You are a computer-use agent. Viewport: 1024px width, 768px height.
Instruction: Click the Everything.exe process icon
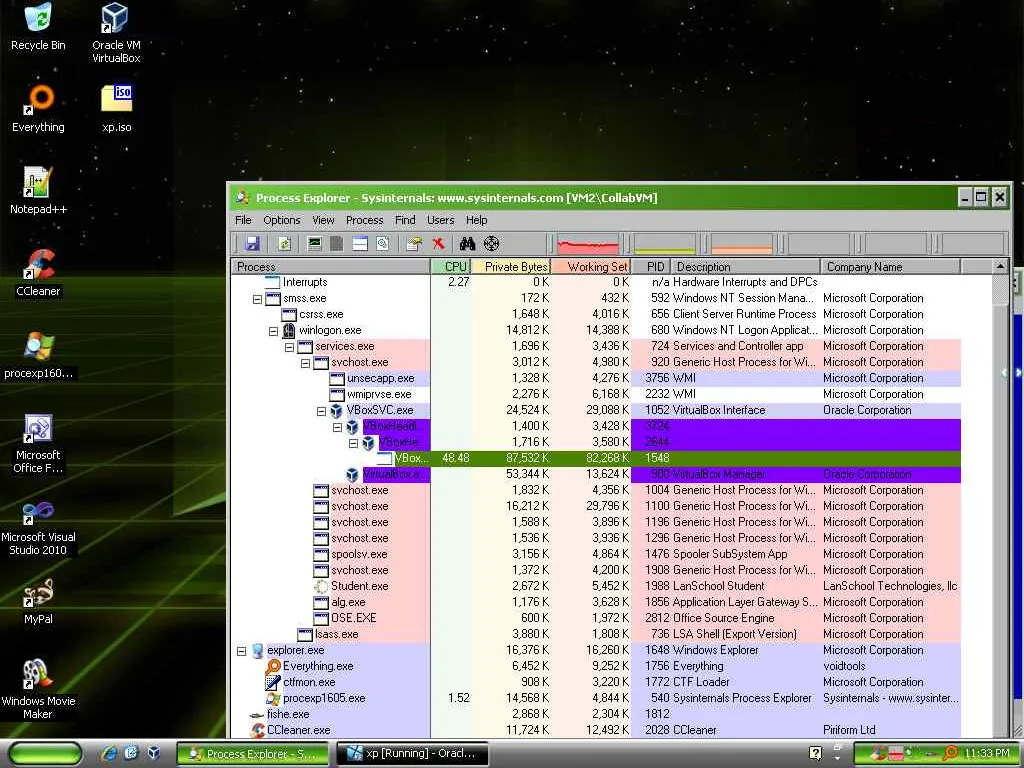(273, 666)
